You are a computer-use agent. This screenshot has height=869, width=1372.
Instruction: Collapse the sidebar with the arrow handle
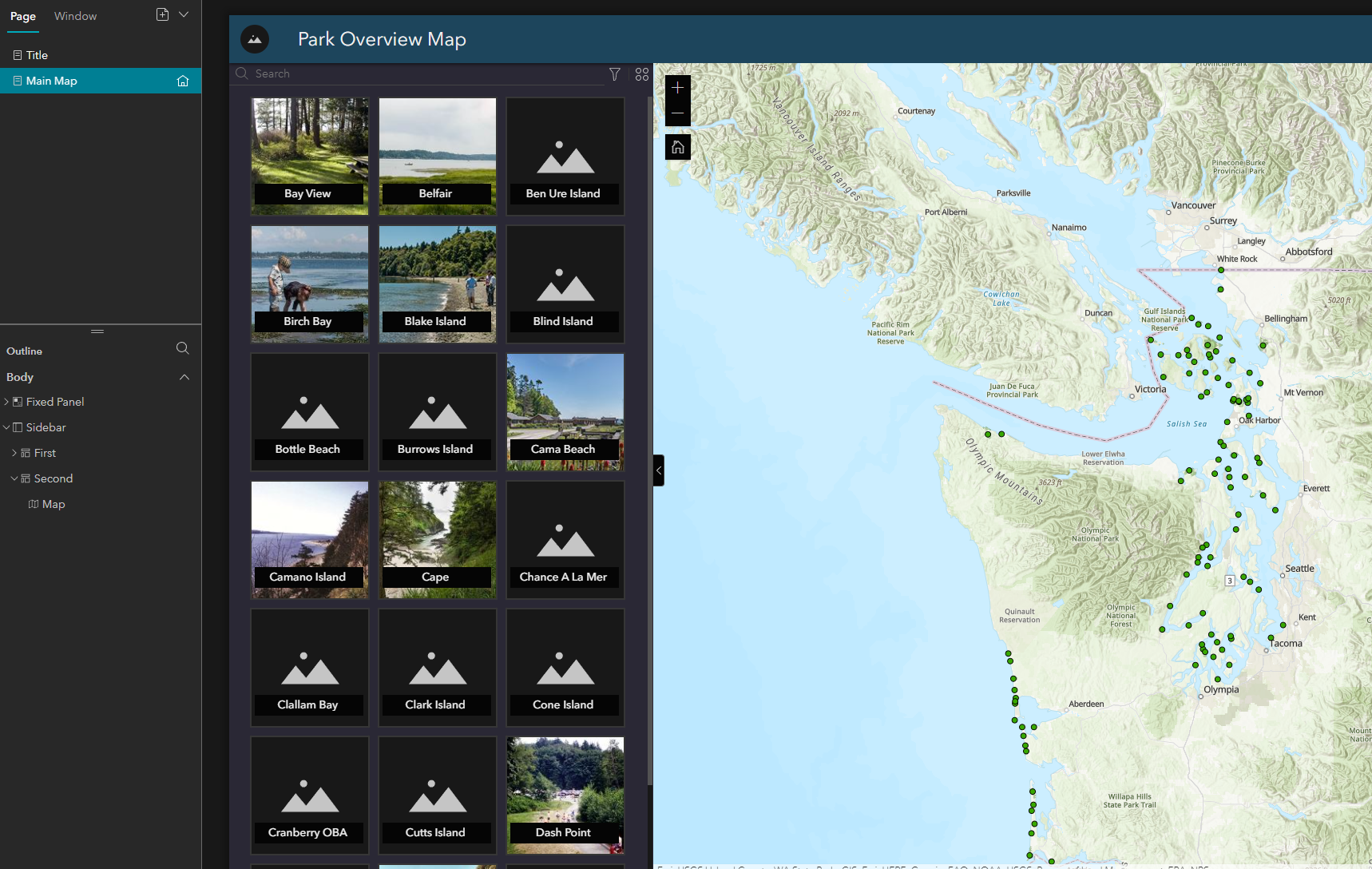[659, 470]
